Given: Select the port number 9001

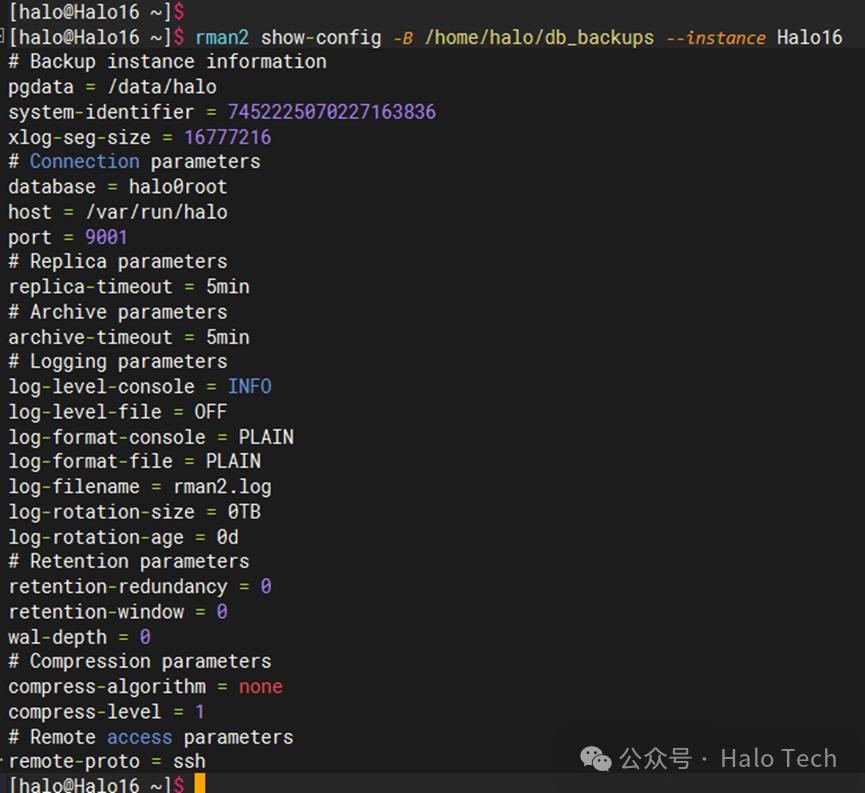Looking at the screenshot, I should tap(106, 237).
